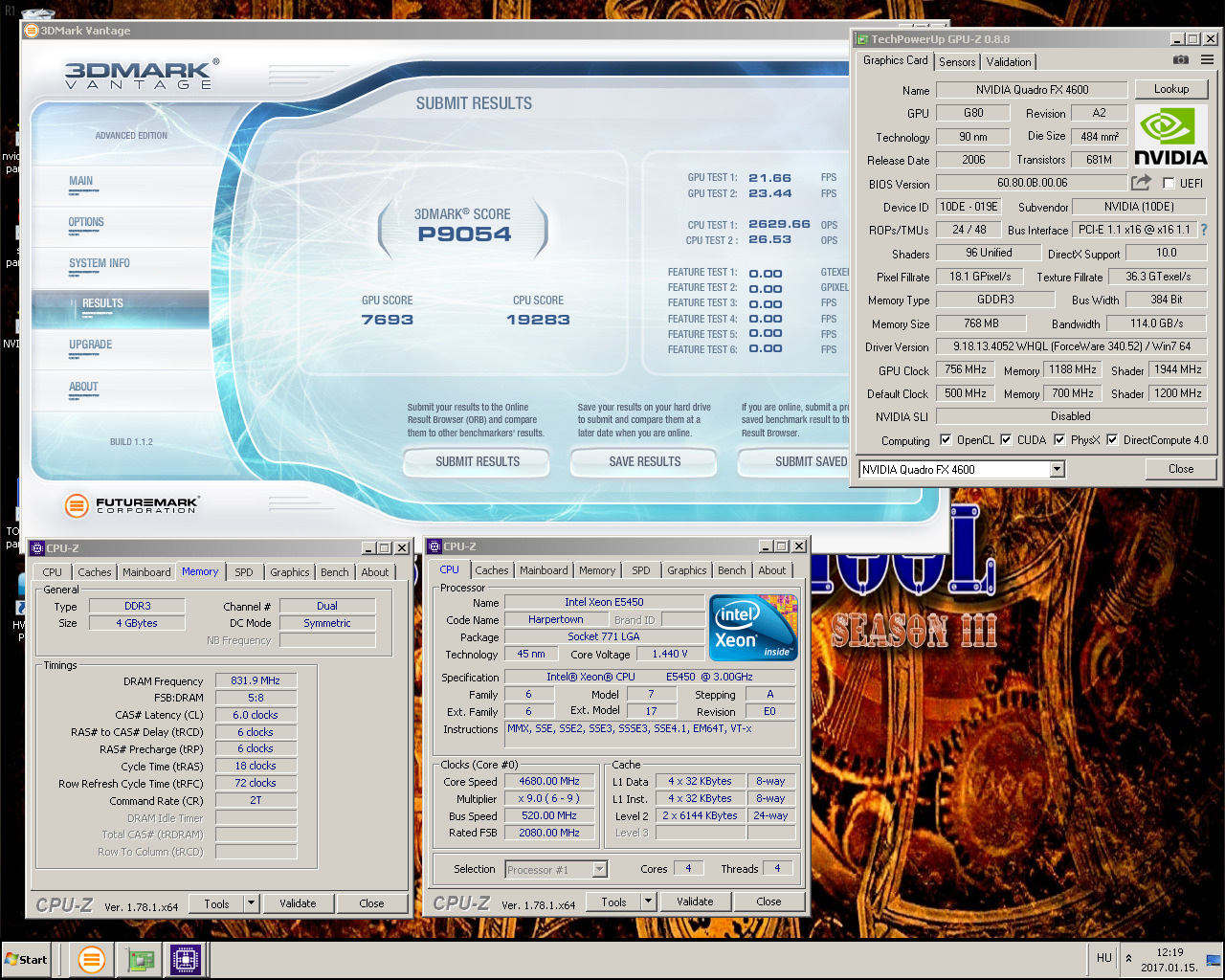
Task: Toggle the CUDA checkbox
Action: pos(1006,440)
